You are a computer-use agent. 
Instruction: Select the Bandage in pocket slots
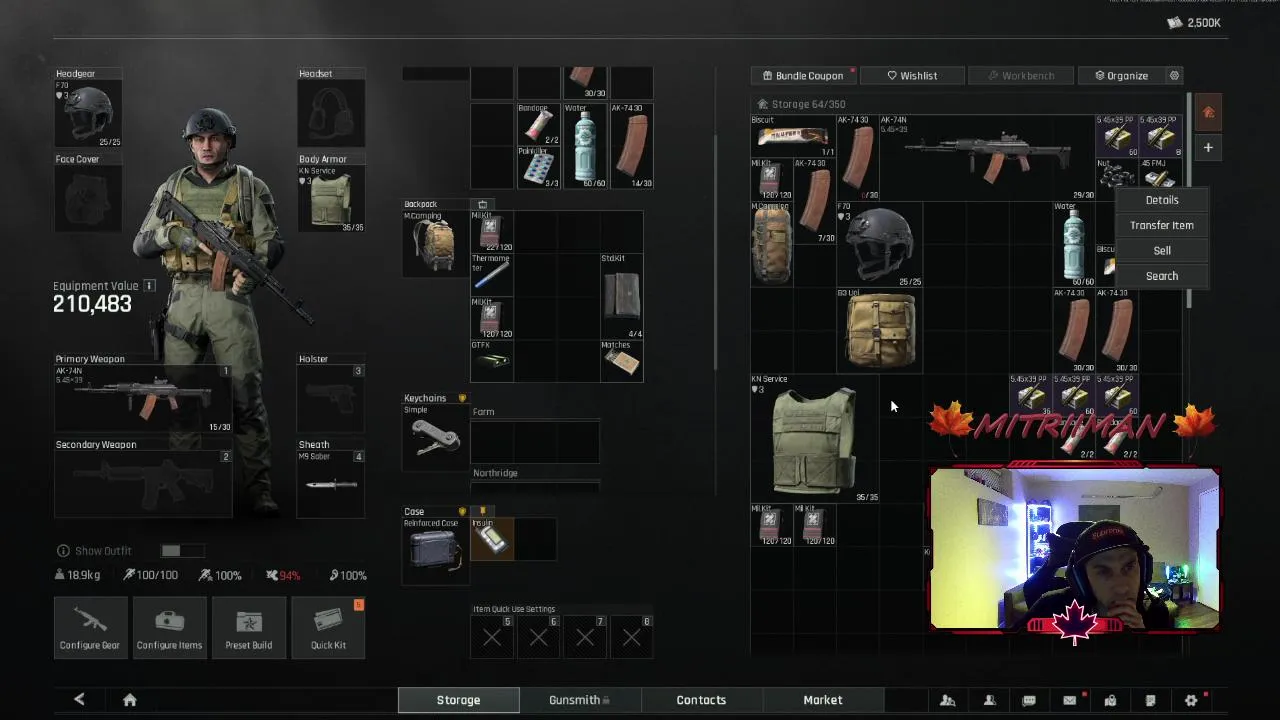(538, 124)
